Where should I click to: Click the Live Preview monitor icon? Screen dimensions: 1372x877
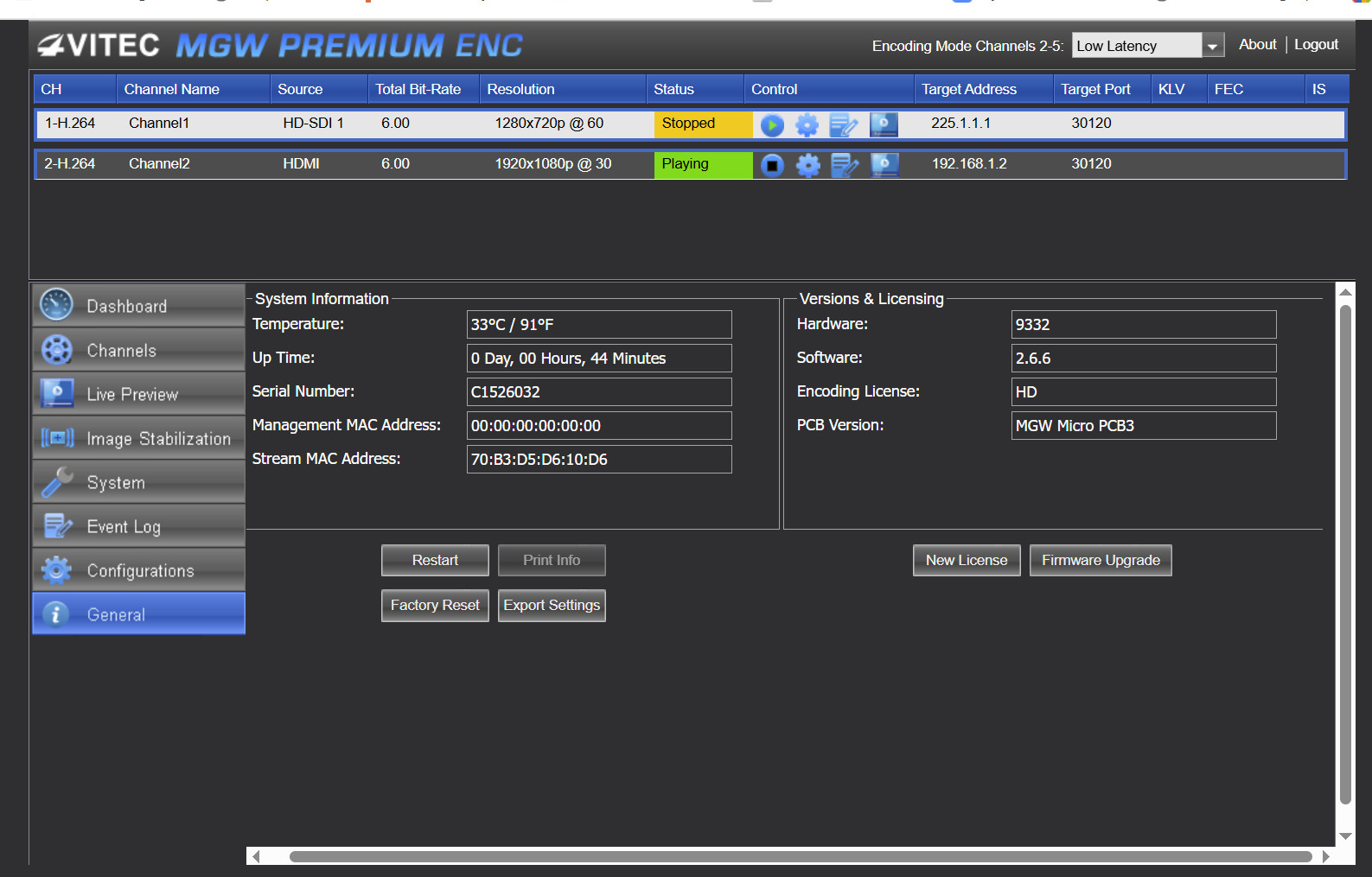pyautogui.click(x=57, y=394)
